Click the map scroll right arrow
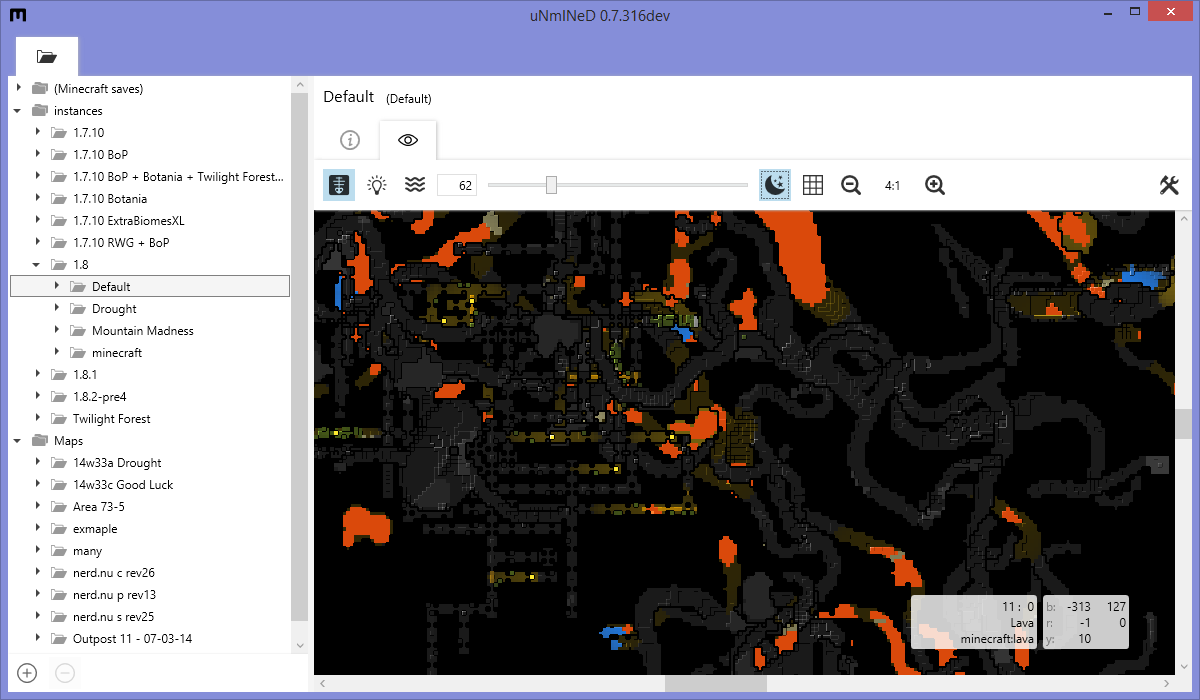 [x=1168, y=684]
